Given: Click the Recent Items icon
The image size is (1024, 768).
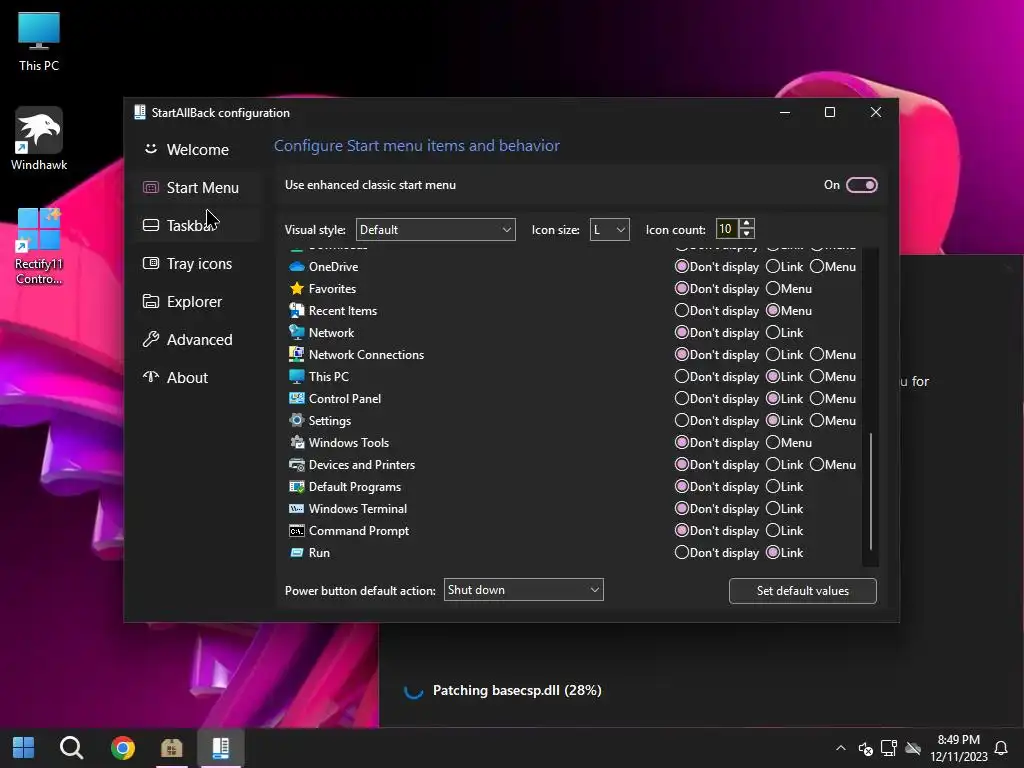Looking at the screenshot, I should (296, 310).
